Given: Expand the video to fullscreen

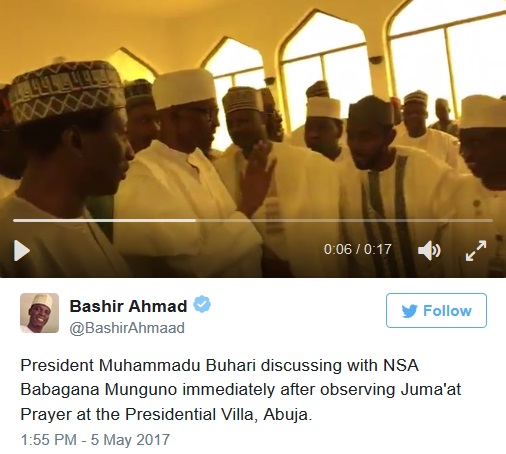Looking at the screenshot, I should pos(476,250).
